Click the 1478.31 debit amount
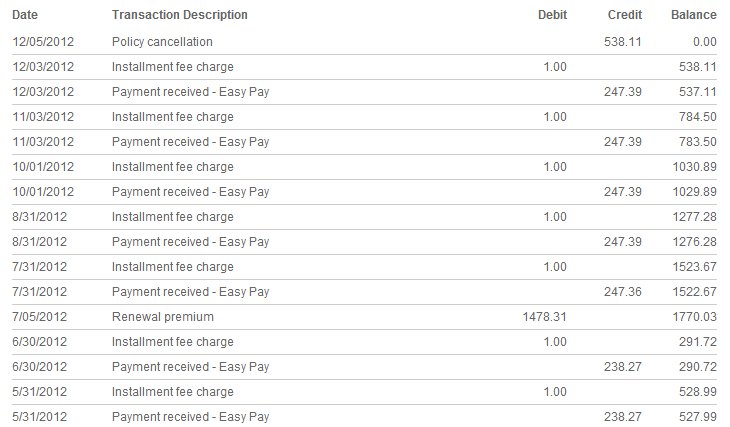 pyautogui.click(x=544, y=317)
